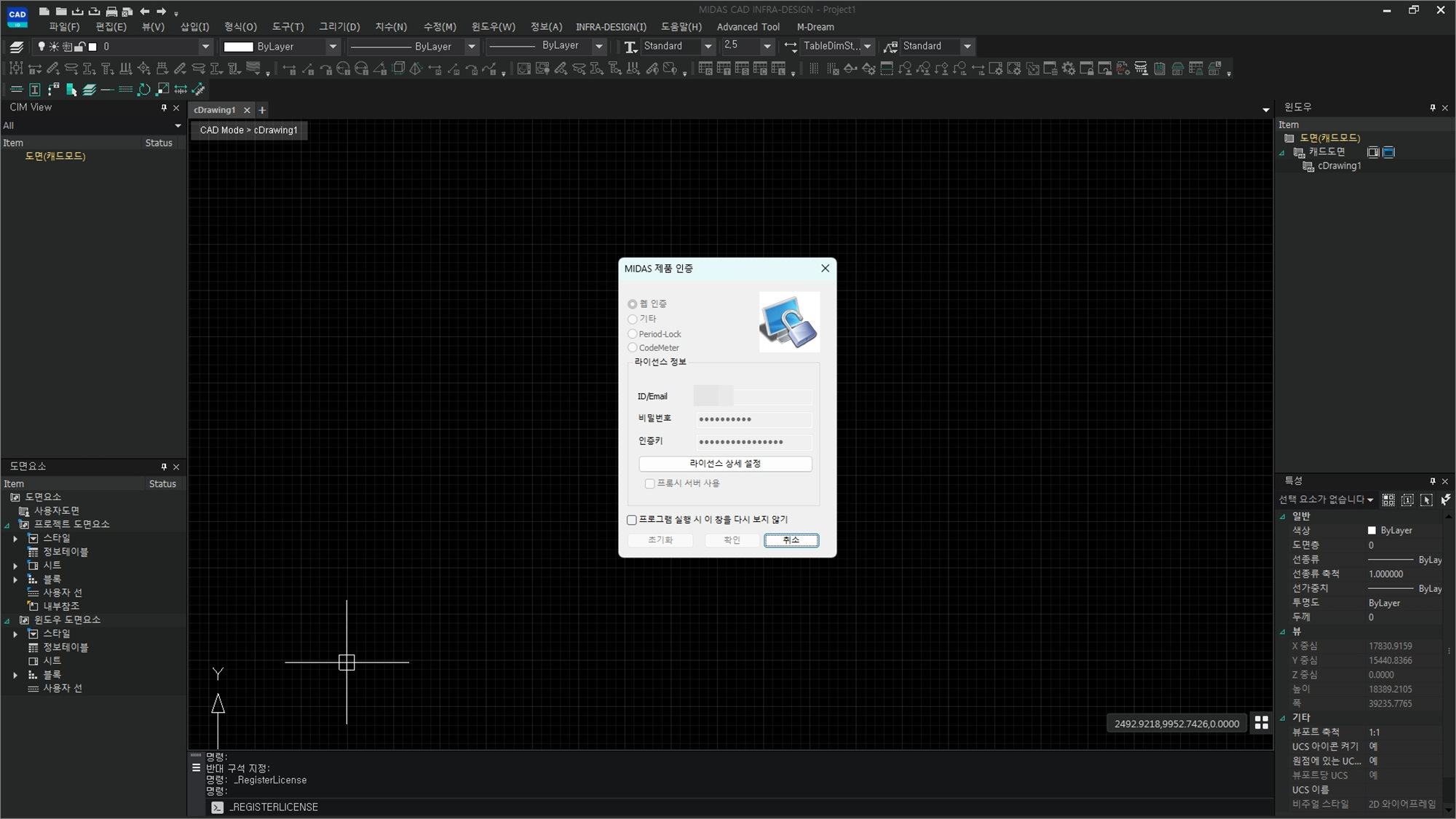Click the first layout icon next to 캐드도면
1456x819 pixels.
click(1373, 152)
